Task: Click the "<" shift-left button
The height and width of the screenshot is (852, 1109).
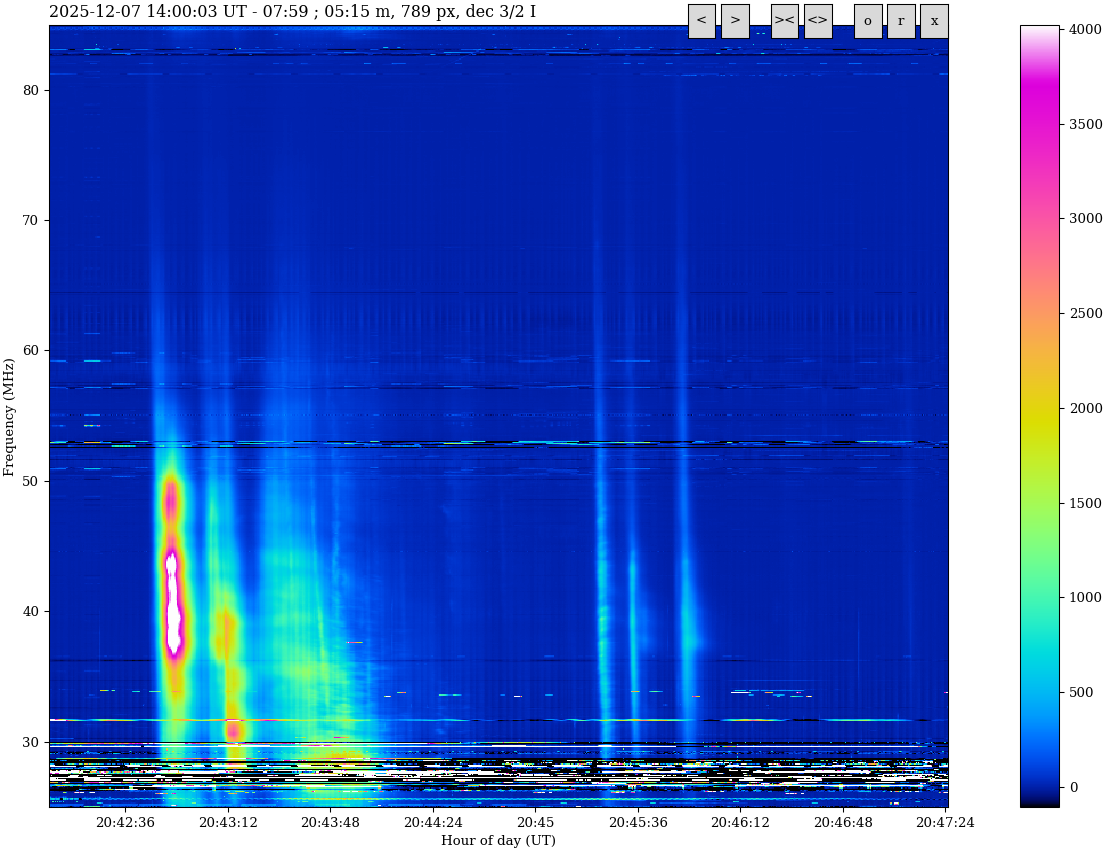Action: 701,21
